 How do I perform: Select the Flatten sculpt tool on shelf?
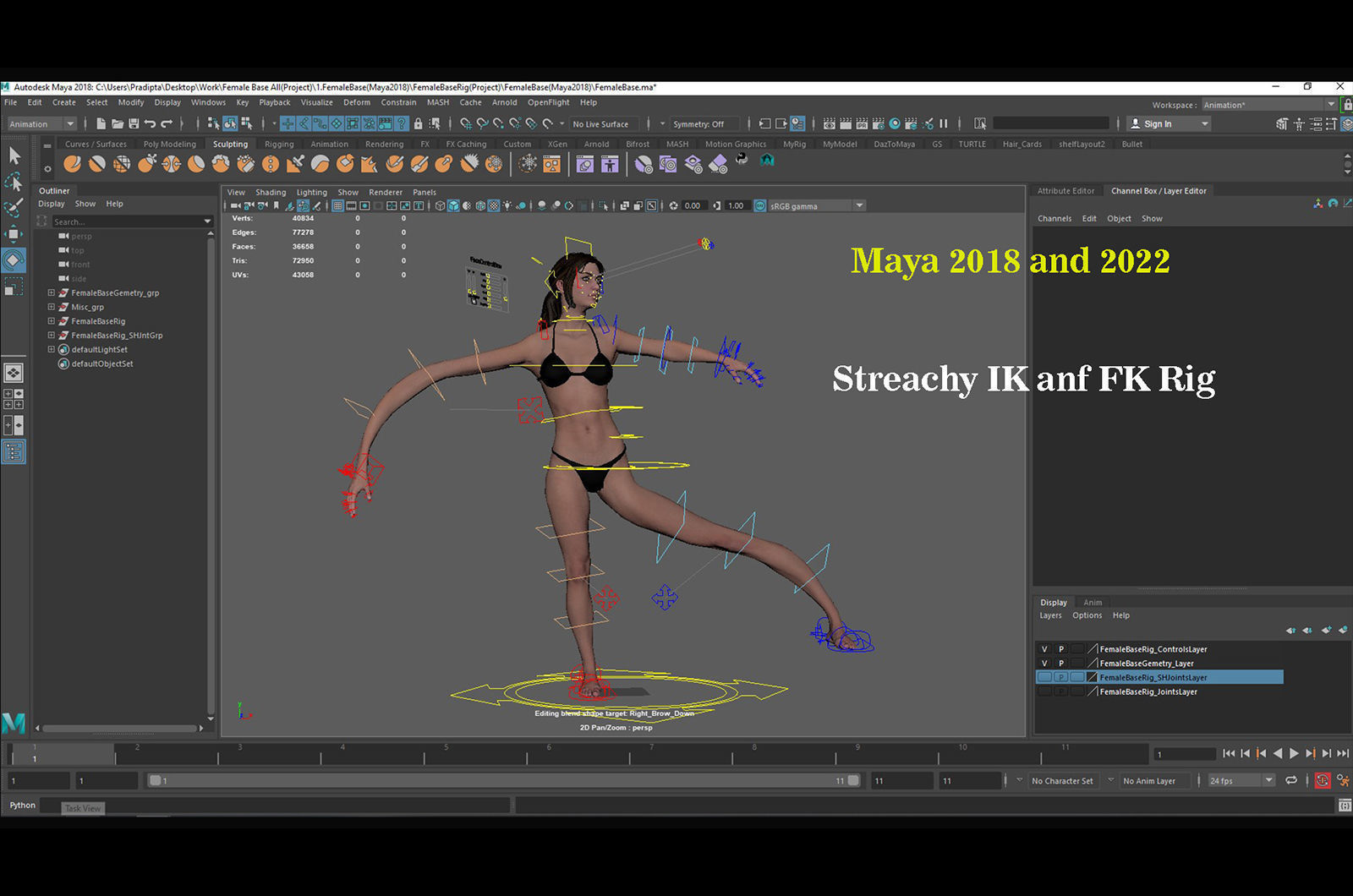click(196, 163)
